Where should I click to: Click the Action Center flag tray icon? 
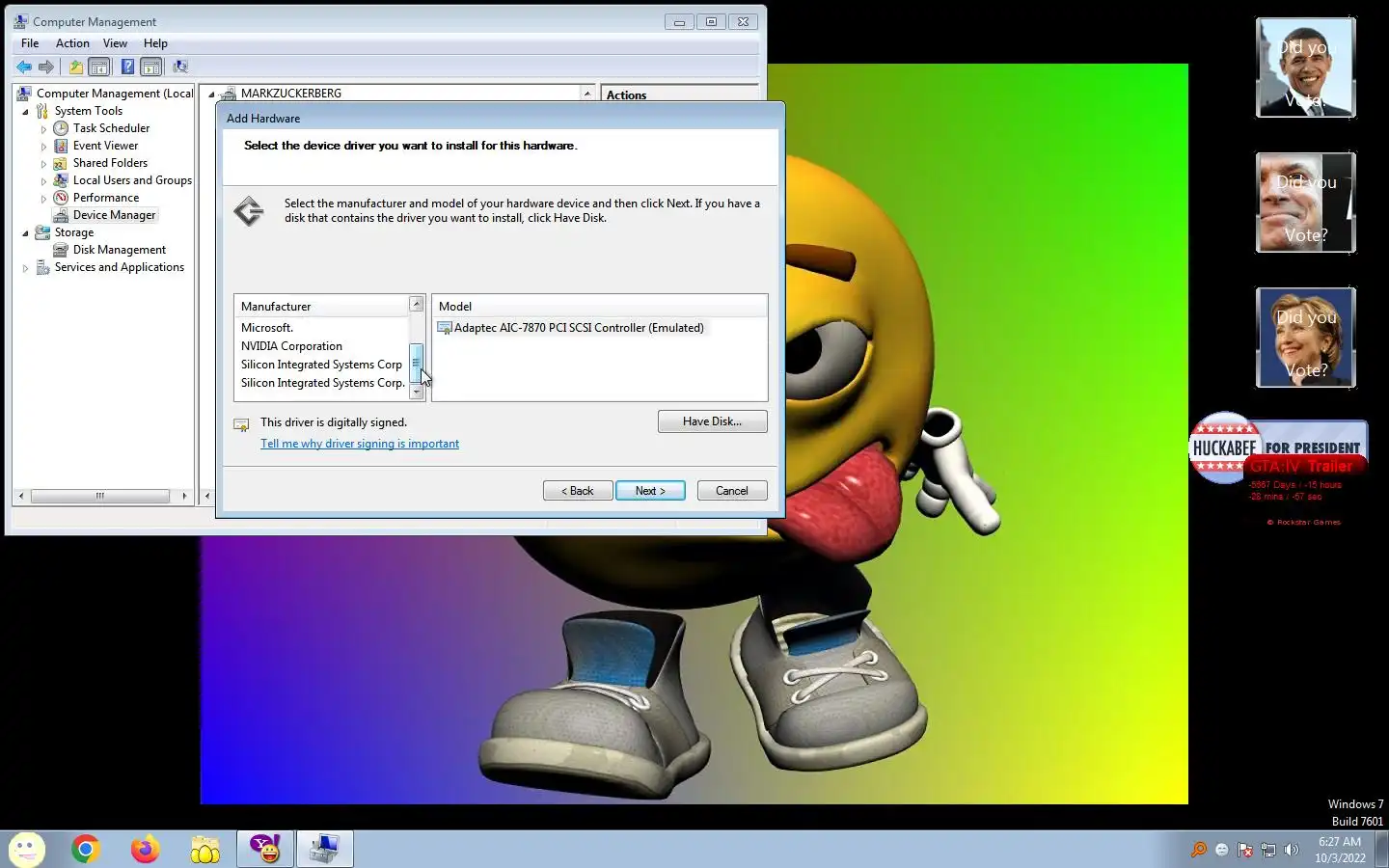tap(1245, 850)
